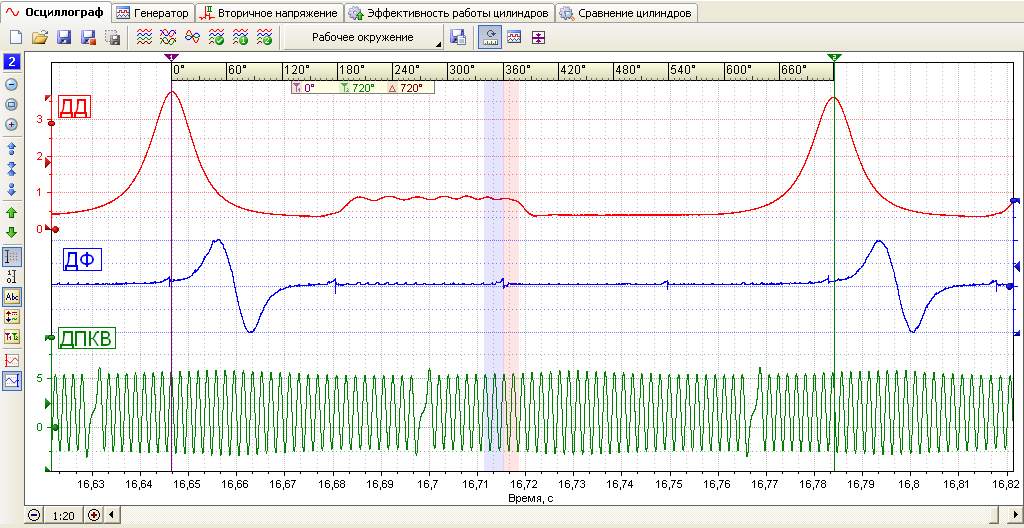Click the green 720° marker two readout

358,88
